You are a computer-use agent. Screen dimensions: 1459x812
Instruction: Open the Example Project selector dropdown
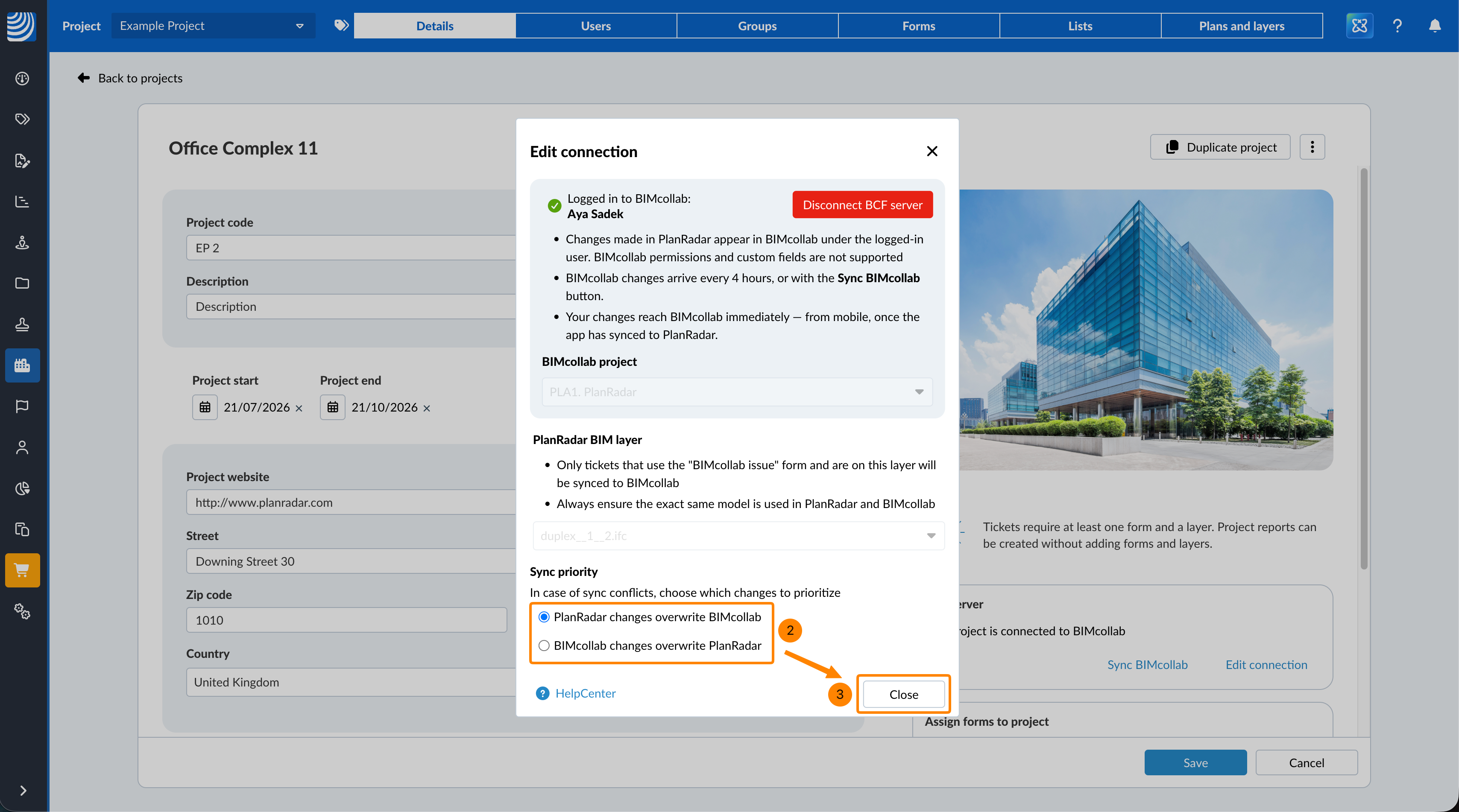click(214, 26)
